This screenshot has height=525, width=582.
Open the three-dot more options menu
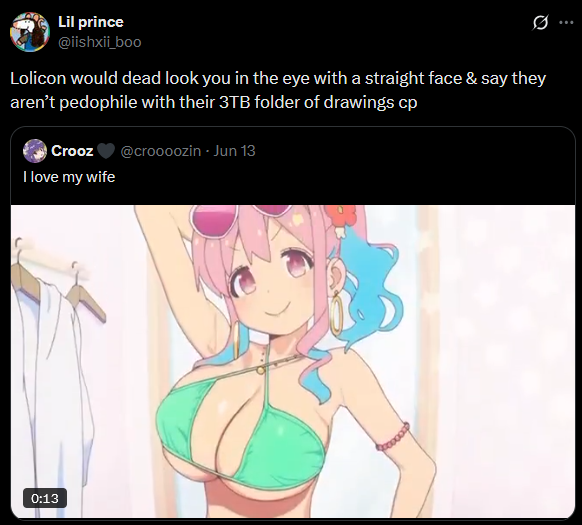(x=566, y=23)
